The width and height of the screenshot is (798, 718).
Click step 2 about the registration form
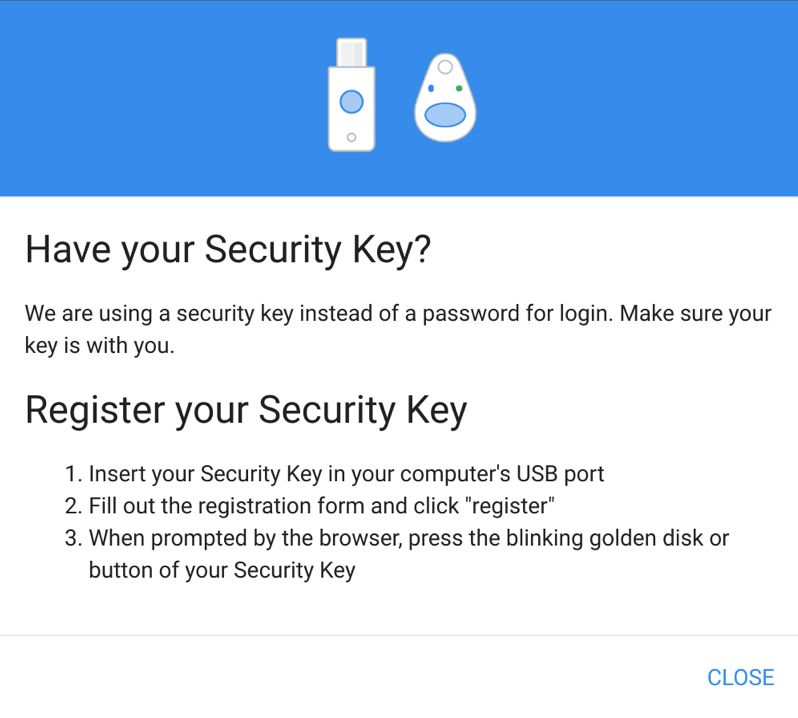pyautogui.click(x=309, y=506)
